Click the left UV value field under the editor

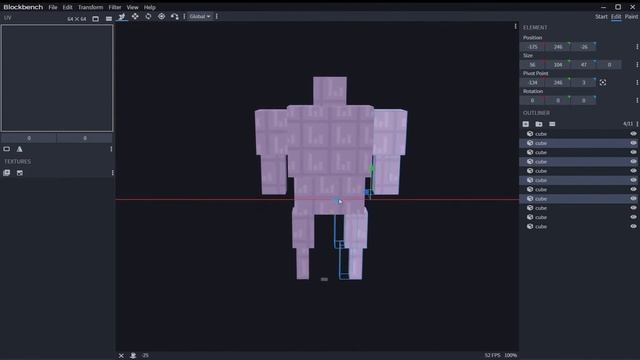pos(29,138)
